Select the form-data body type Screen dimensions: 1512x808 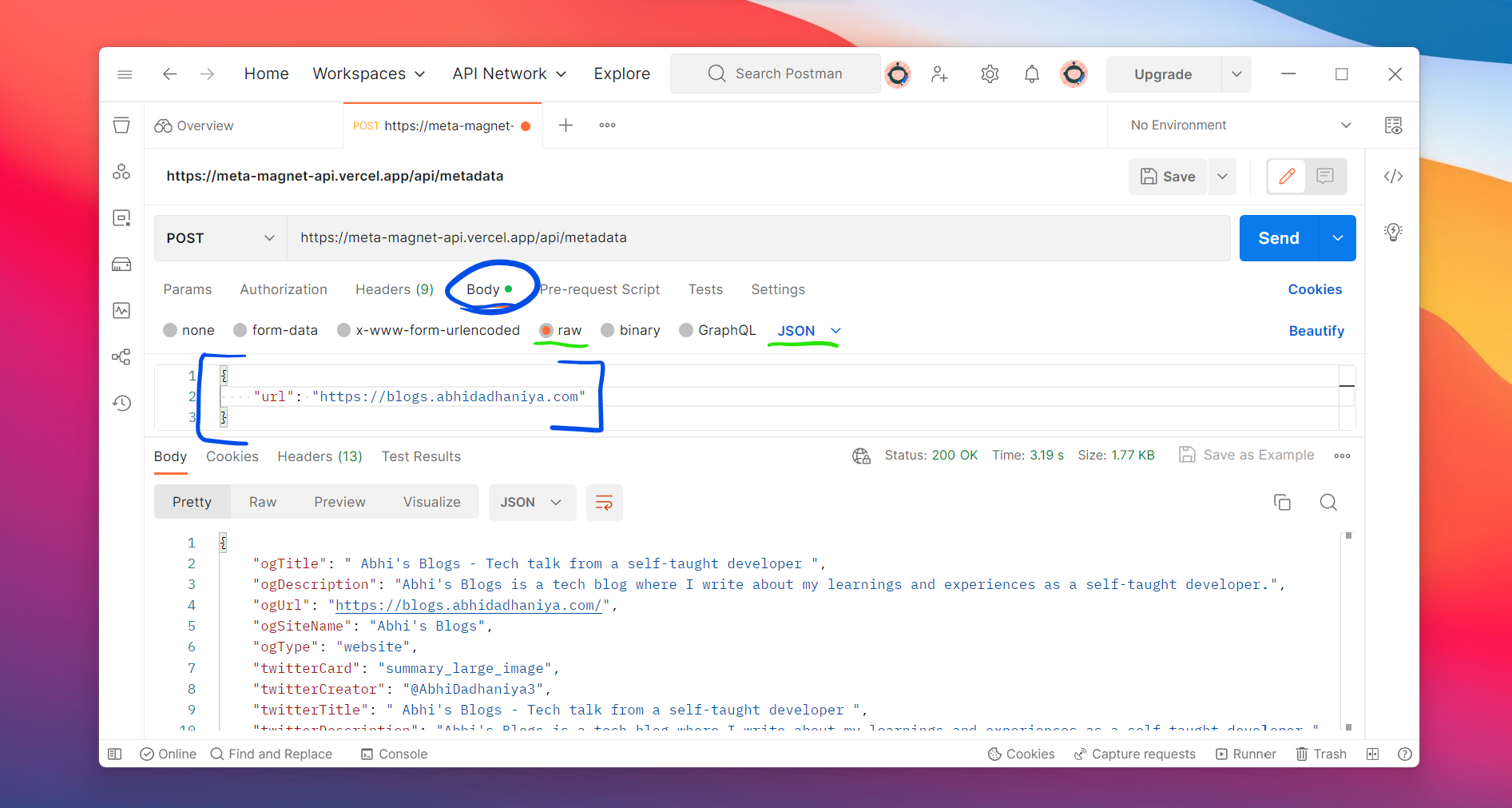pos(276,331)
